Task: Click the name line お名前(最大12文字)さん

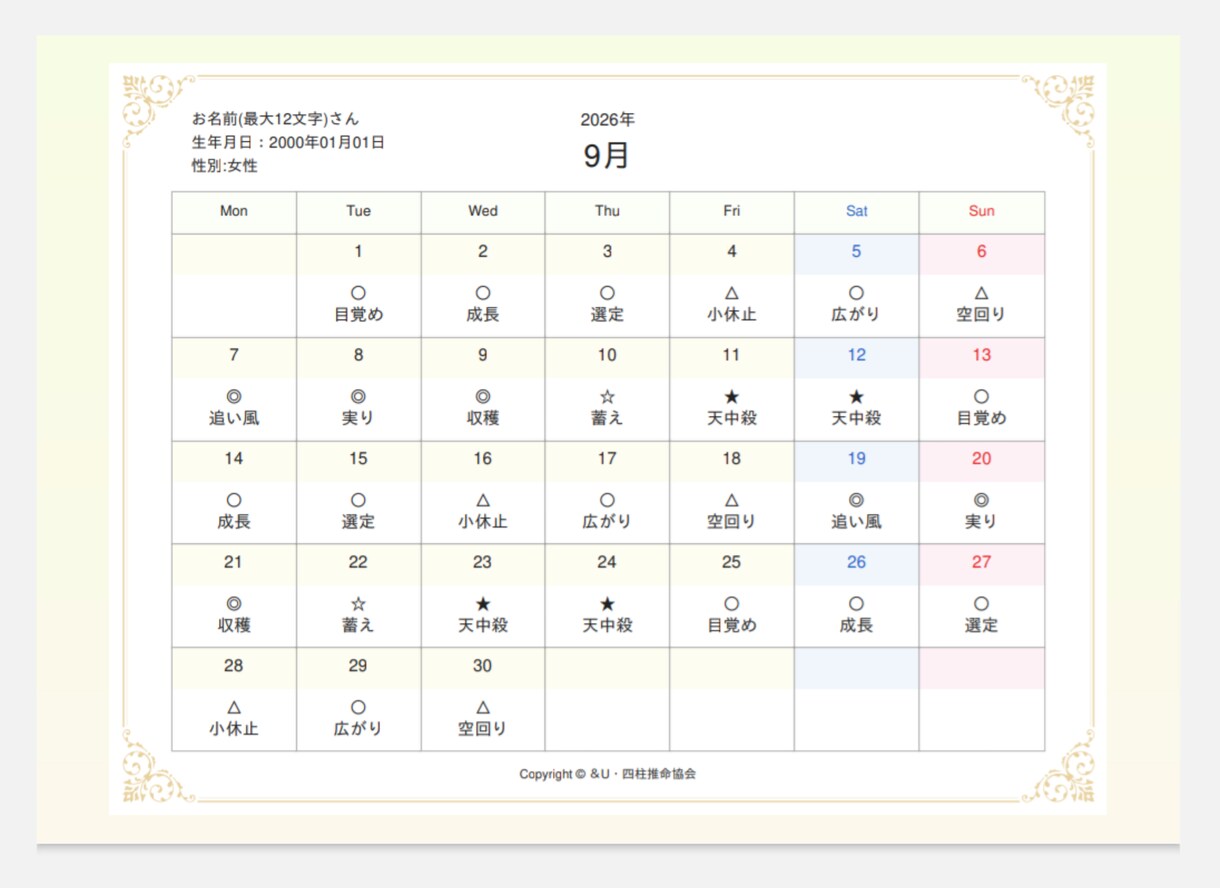Action: point(275,119)
